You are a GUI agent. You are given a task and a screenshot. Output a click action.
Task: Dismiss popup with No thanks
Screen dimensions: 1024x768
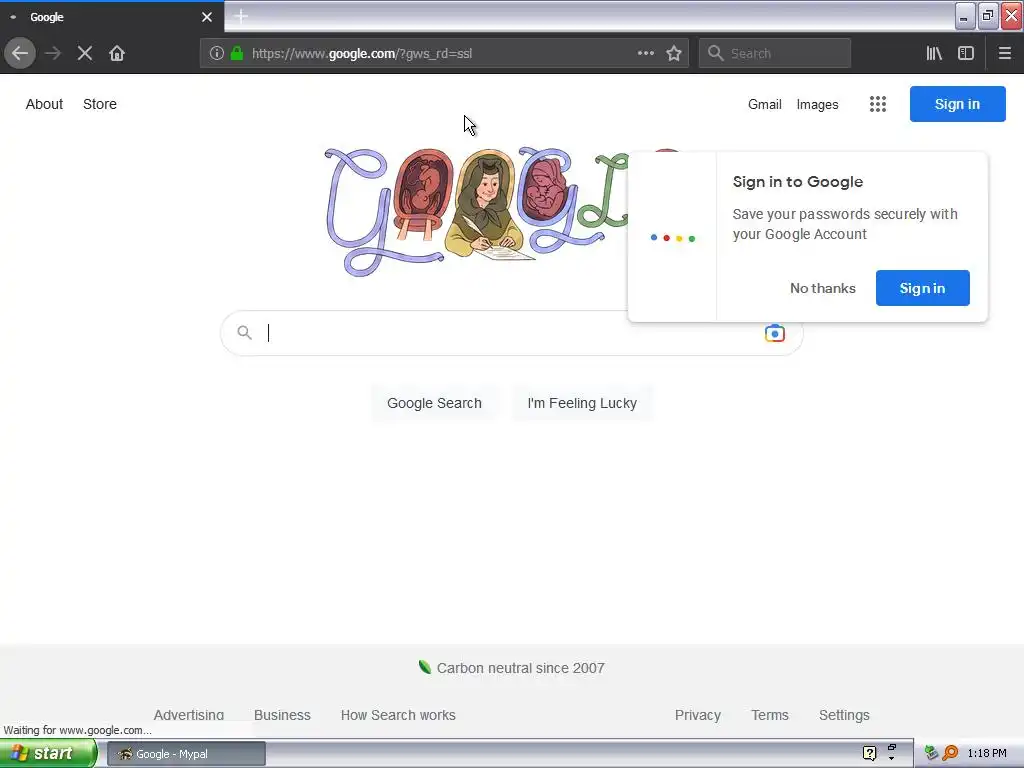coord(823,288)
